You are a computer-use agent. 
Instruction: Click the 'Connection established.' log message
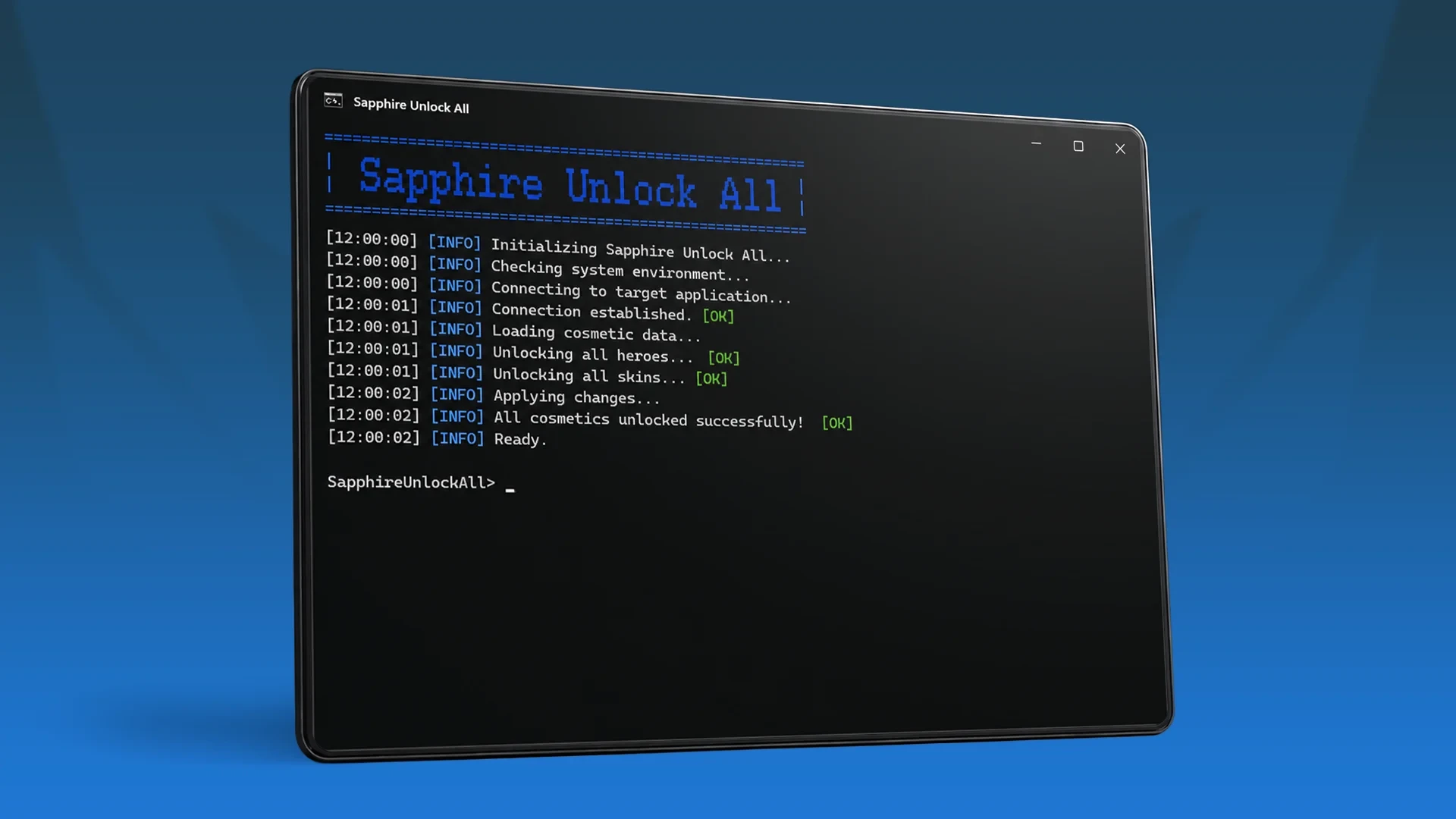coord(591,312)
